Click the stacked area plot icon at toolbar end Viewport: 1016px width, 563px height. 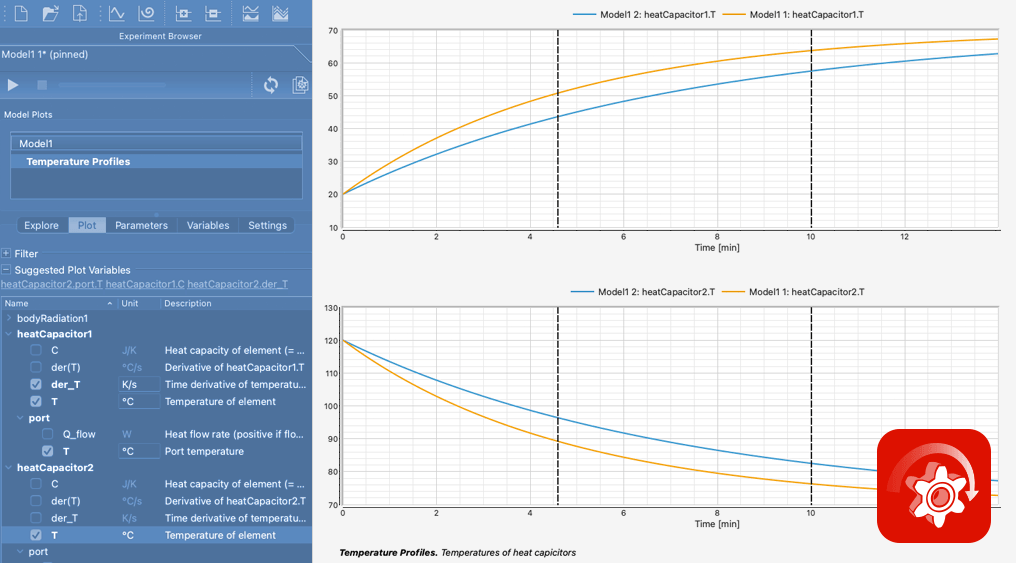(x=280, y=13)
